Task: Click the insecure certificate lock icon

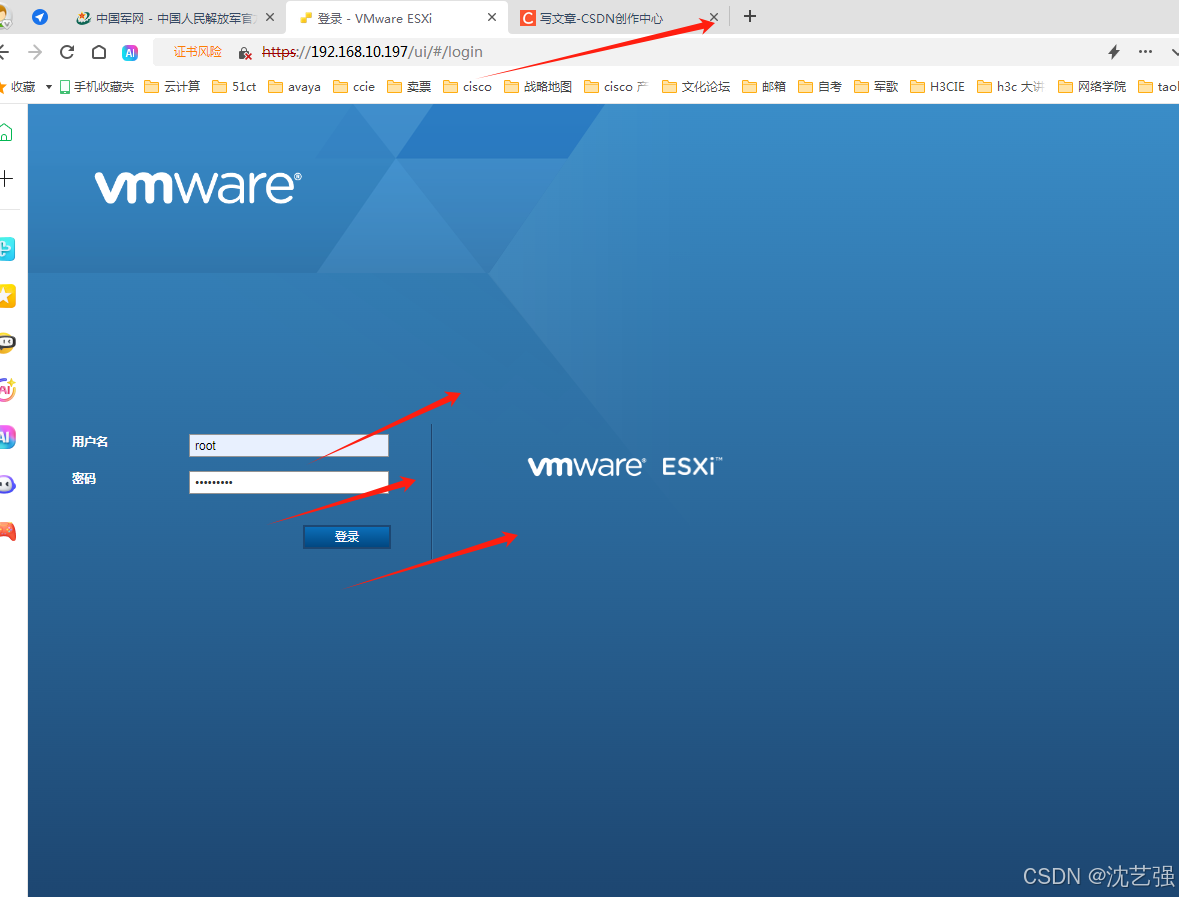Action: [244, 53]
